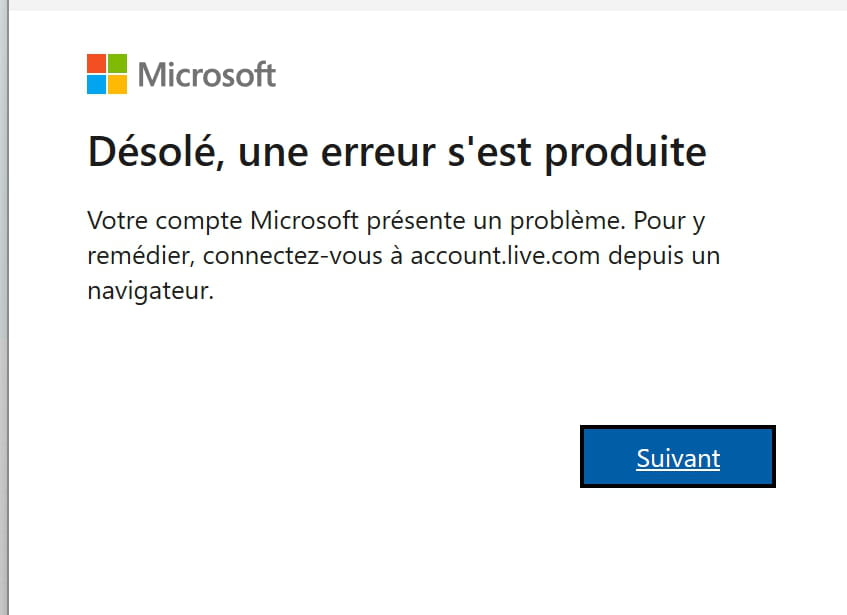
Task: Click the Microsoft four-square logo icon
Action: [x=107, y=74]
